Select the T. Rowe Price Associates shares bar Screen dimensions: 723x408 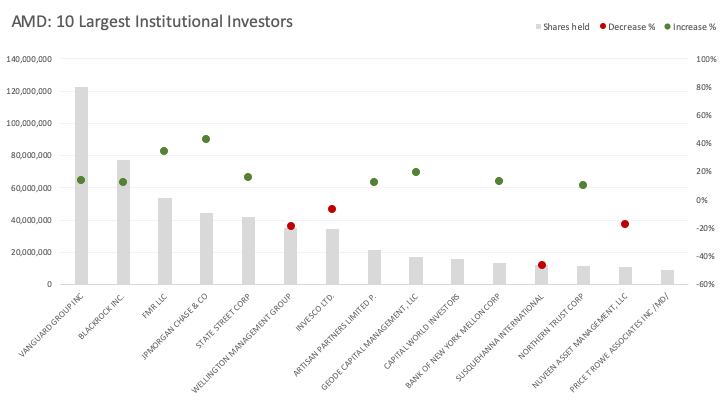tap(667, 277)
